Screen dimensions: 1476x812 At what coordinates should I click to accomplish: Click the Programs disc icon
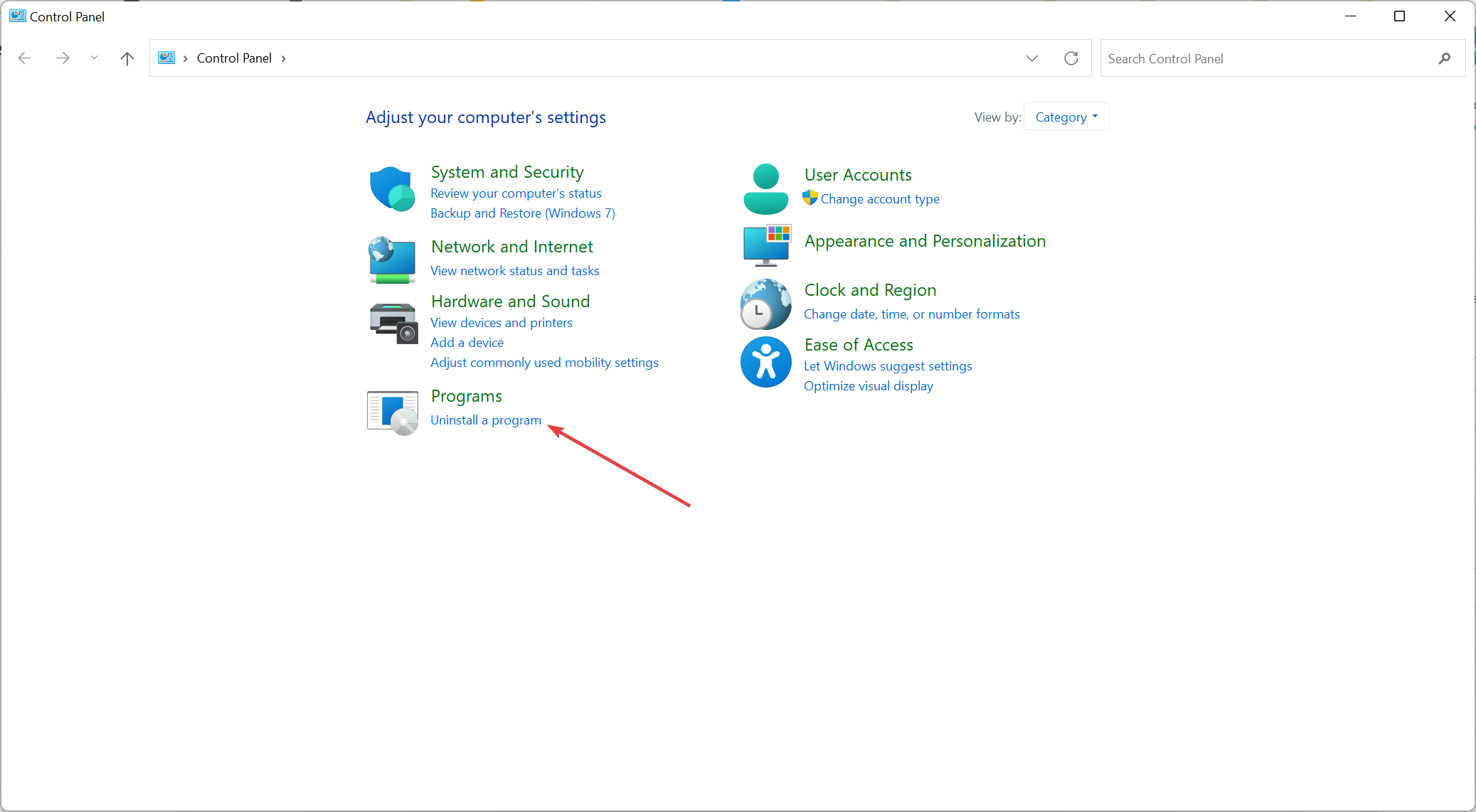[x=393, y=412]
